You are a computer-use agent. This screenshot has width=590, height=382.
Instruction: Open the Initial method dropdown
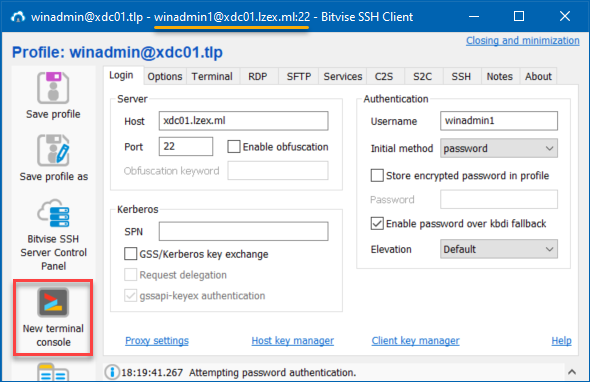(x=499, y=148)
